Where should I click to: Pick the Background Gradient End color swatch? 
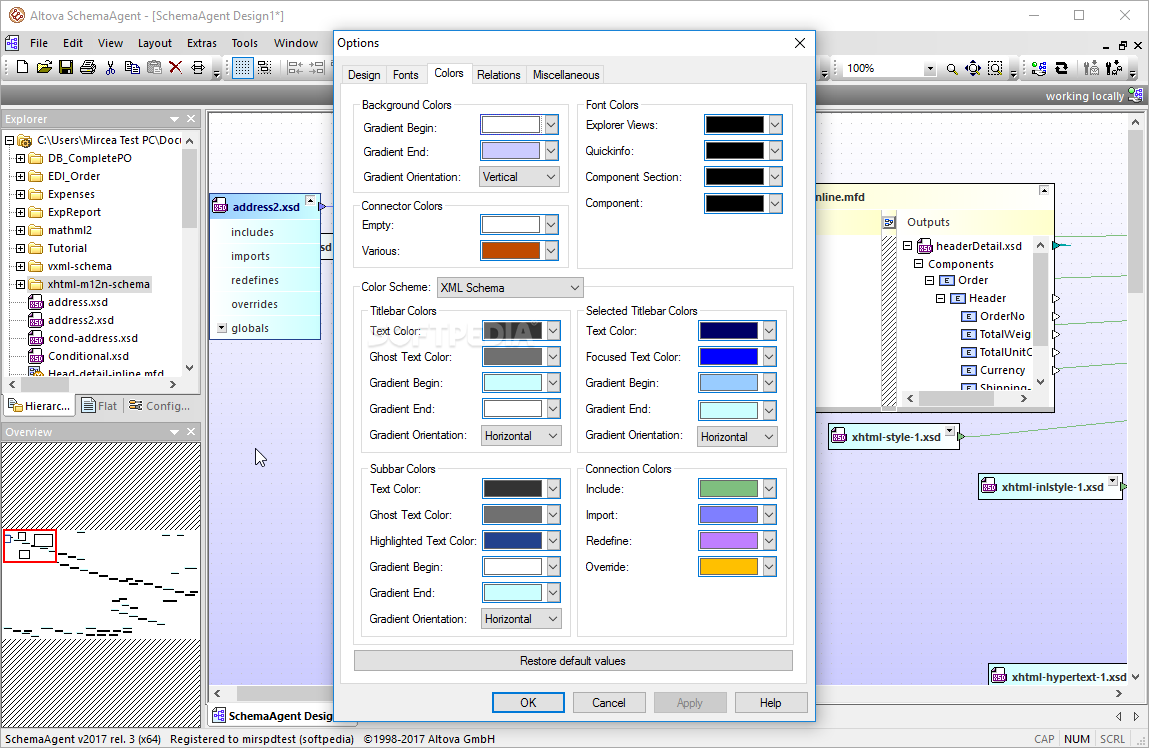tap(511, 152)
